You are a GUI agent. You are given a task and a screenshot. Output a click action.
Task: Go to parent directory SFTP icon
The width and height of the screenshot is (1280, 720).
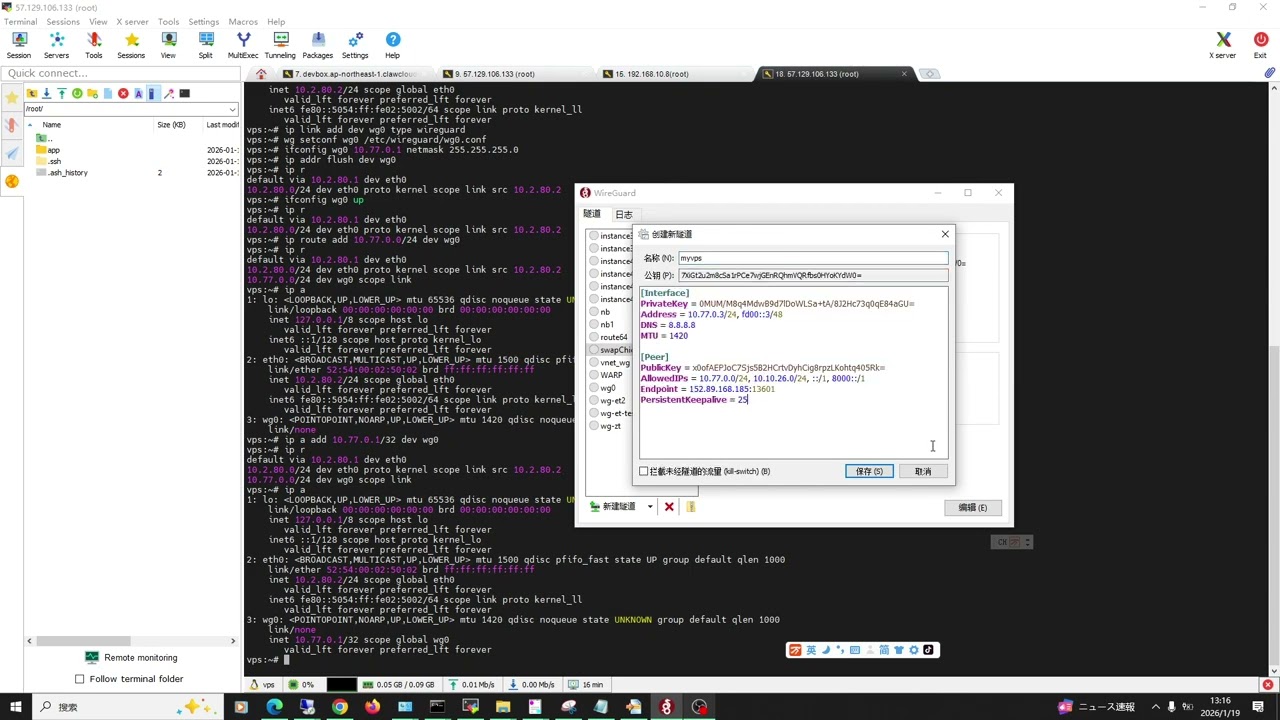[x=32, y=94]
